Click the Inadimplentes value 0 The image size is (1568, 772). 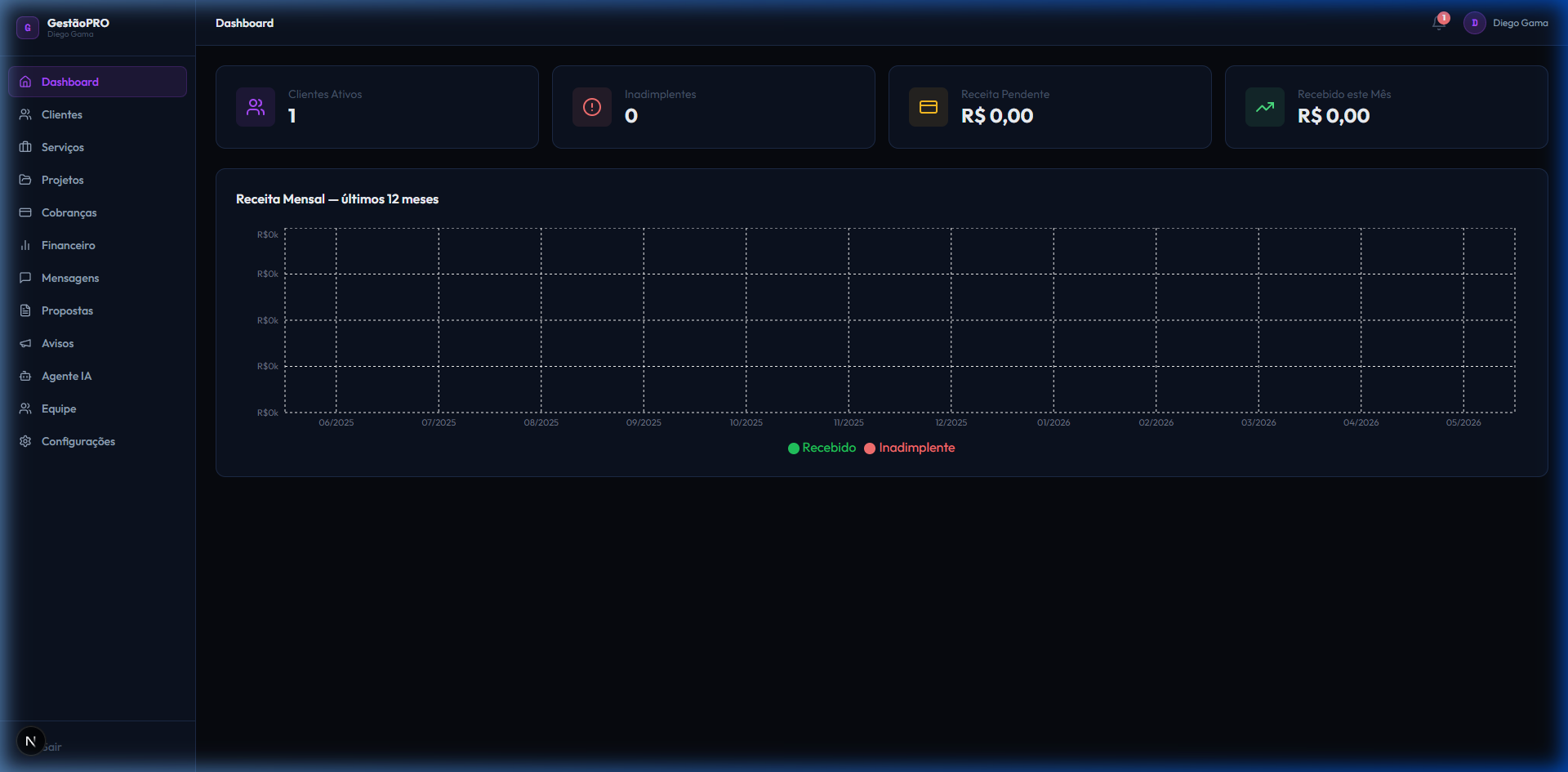tap(631, 116)
